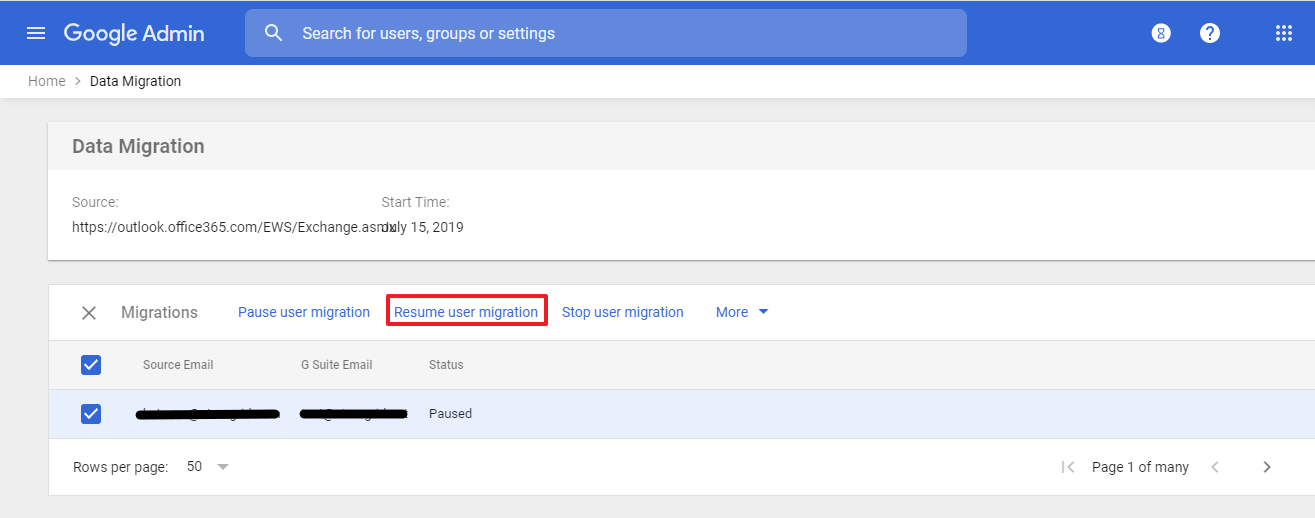Expand the More dropdown
Image resolution: width=1315 pixels, height=518 pixels.
(742, 312)
